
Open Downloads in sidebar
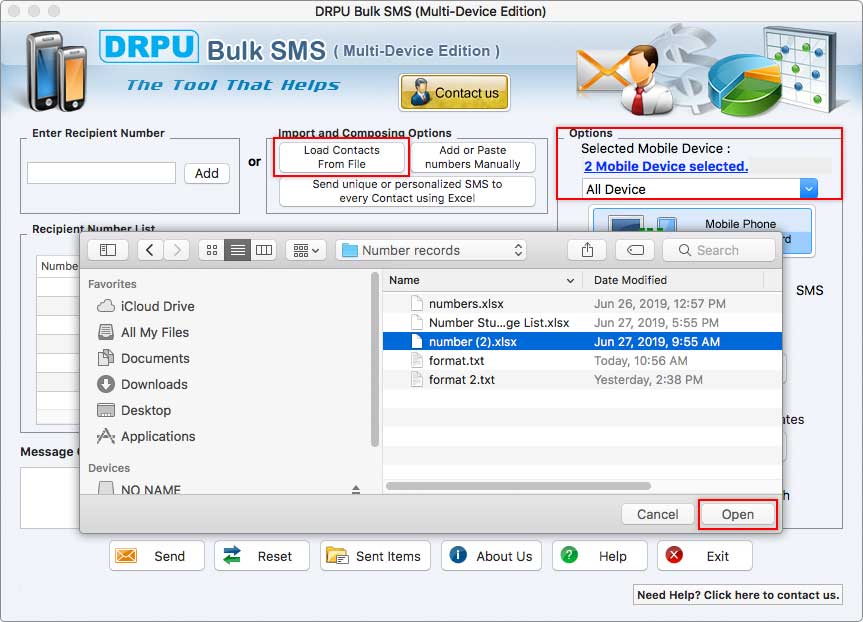coord(143,384)
